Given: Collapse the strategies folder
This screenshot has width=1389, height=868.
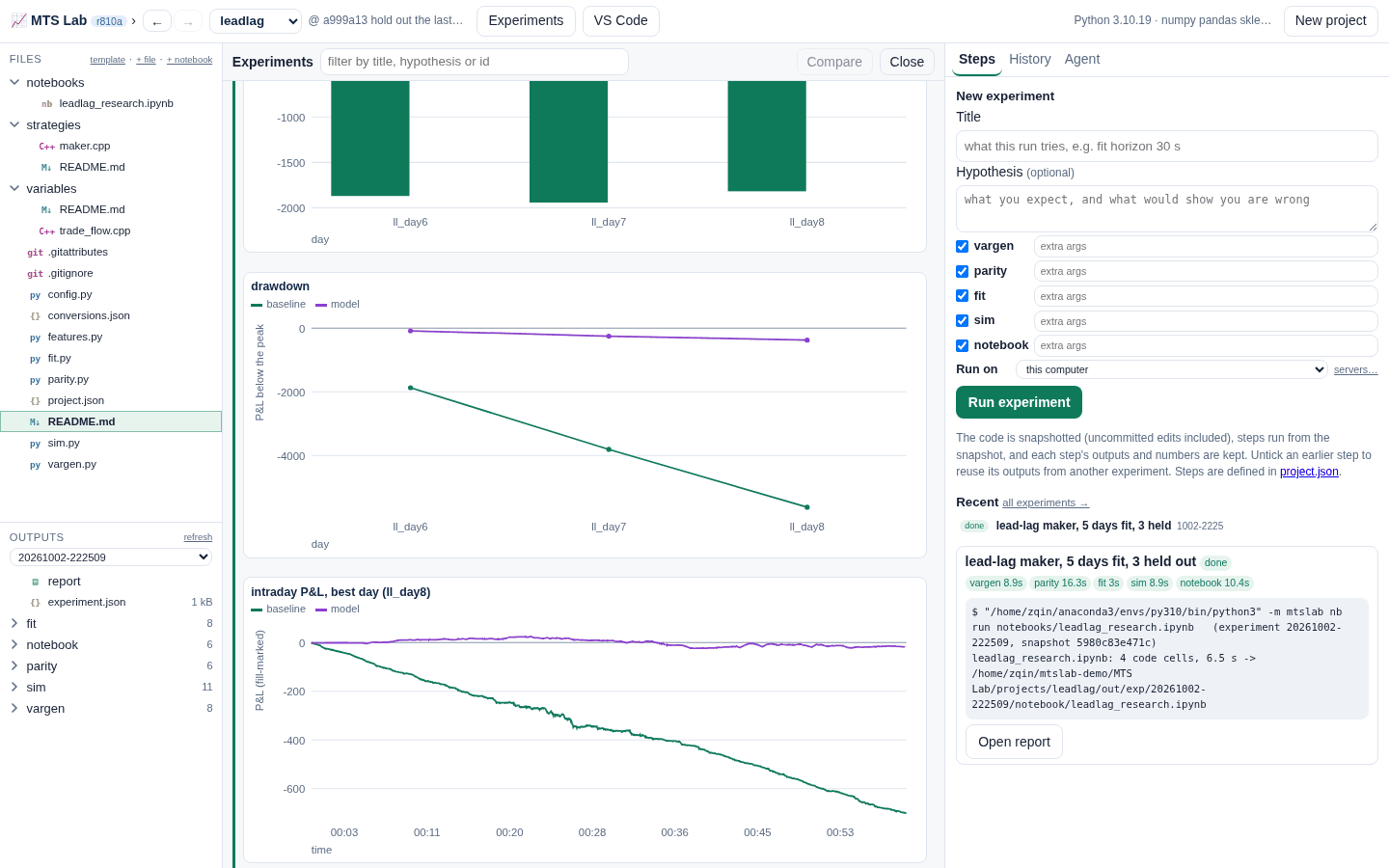Looking at the screenshot, I should pyautogui.click(x=14, y=124).
